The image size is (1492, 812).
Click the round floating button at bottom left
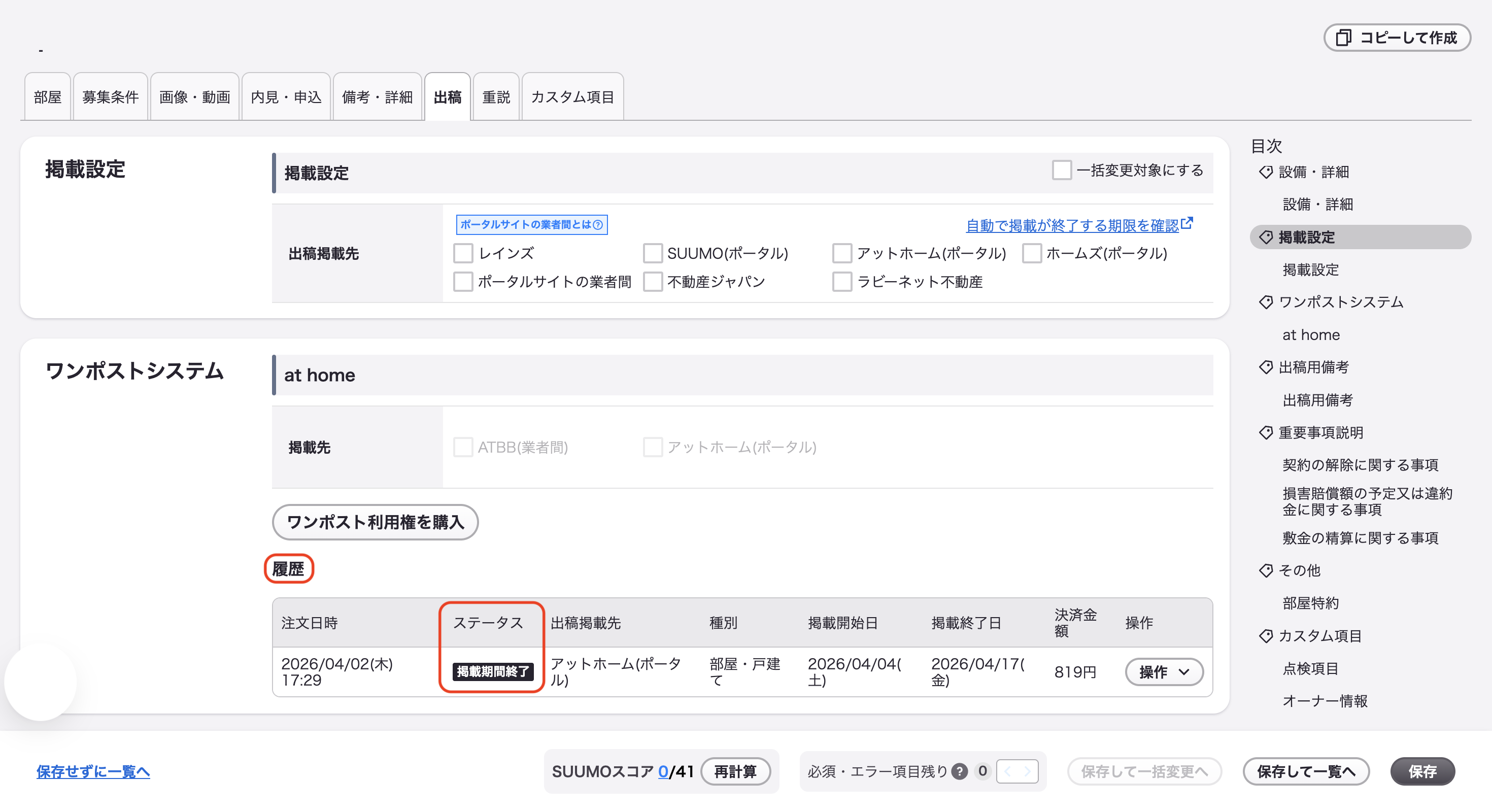40,682
